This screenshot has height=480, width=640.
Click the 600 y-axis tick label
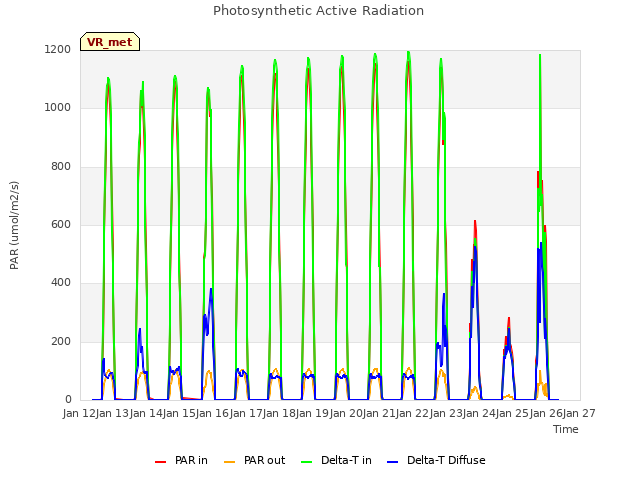(61, 225)
